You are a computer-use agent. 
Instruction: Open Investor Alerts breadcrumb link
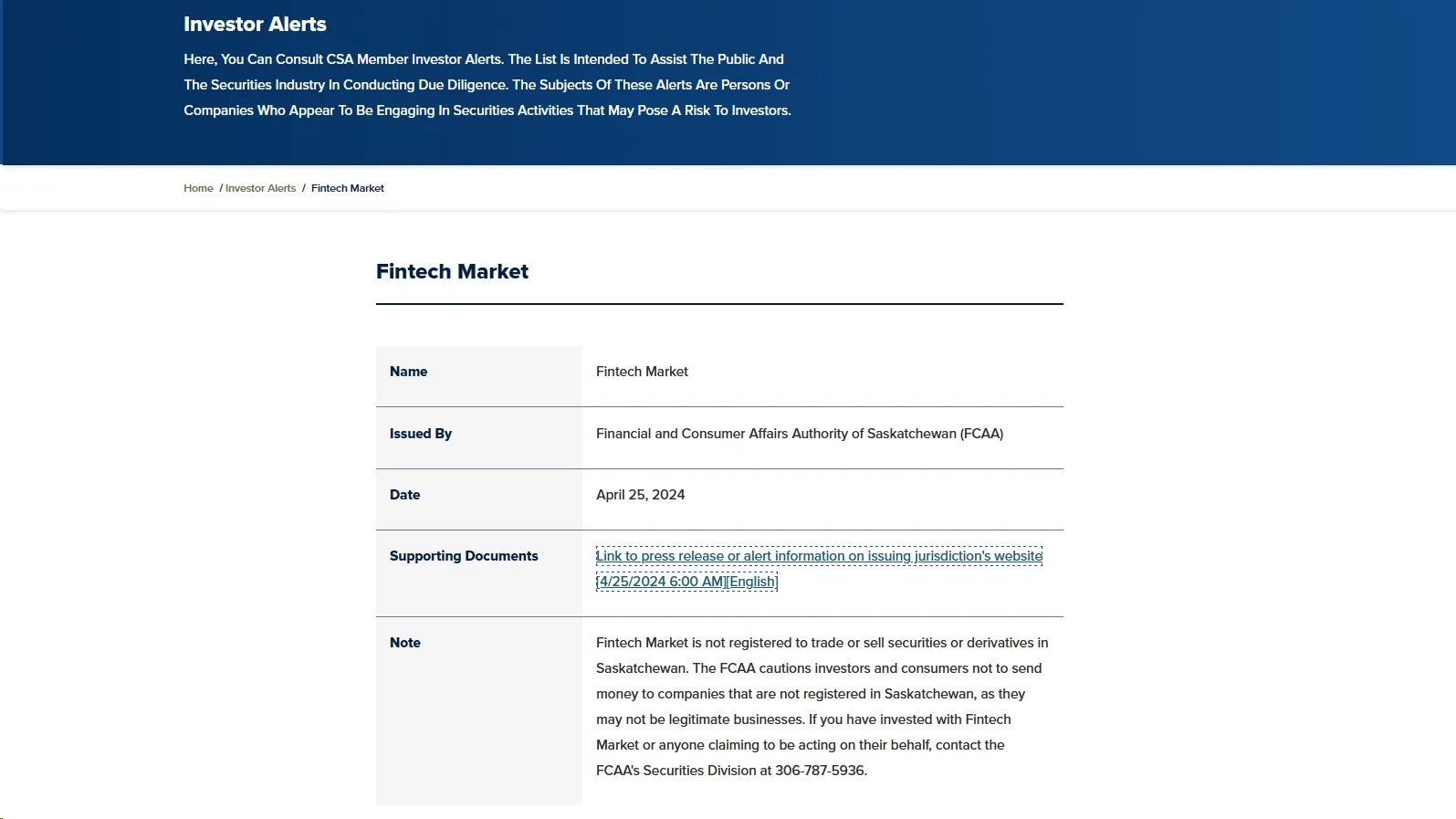[x=260, y=188]
